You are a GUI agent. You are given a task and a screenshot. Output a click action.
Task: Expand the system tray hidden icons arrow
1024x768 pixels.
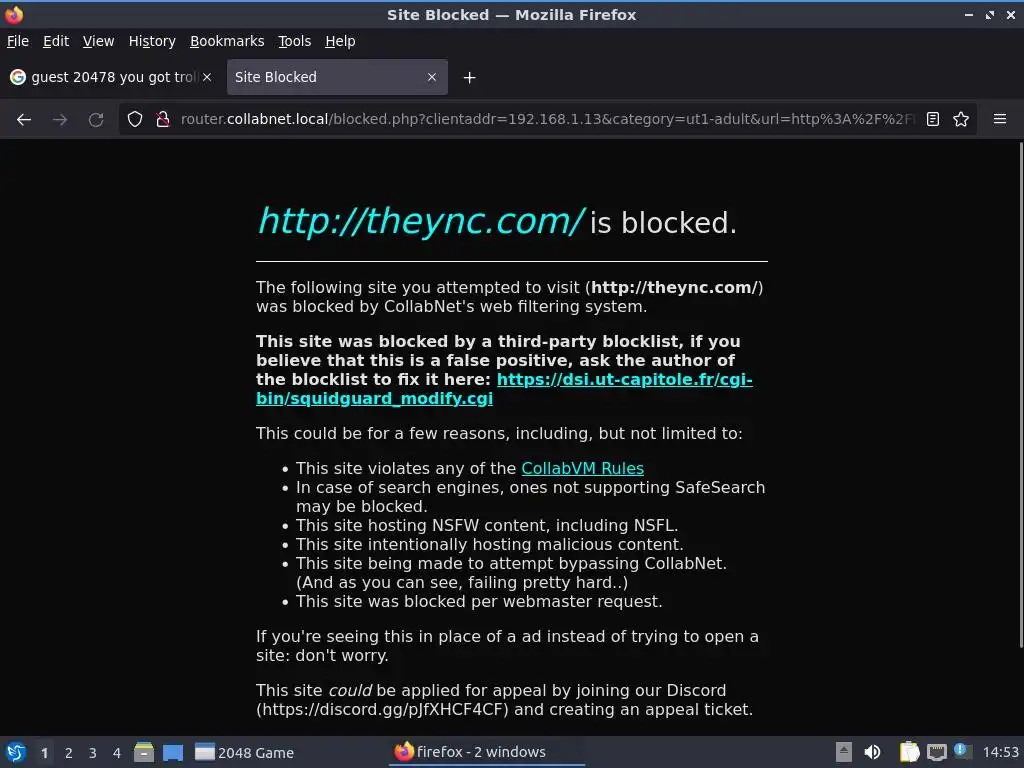[x=844, y=752]
